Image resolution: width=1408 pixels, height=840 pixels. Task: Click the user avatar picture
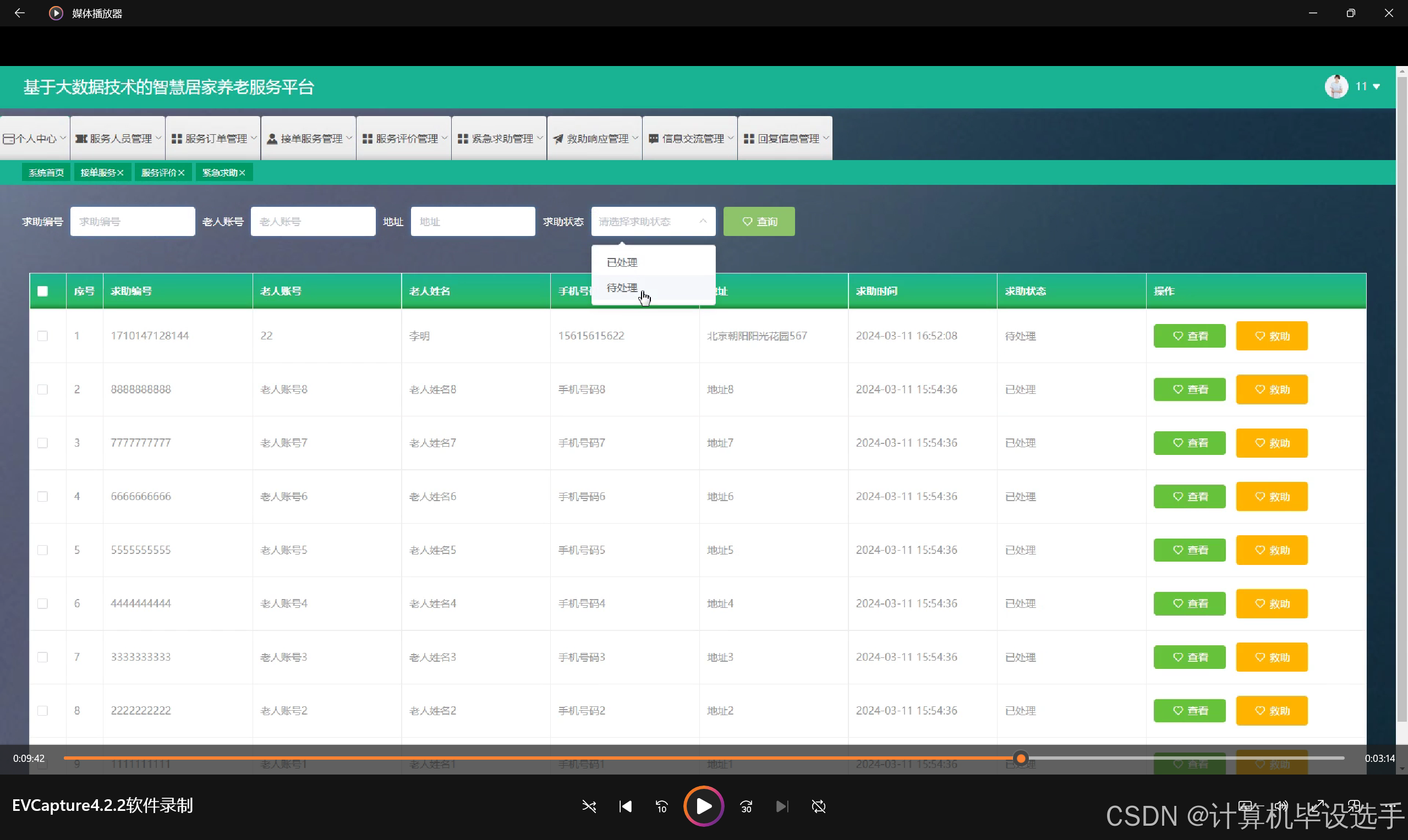coord(1336,86)
